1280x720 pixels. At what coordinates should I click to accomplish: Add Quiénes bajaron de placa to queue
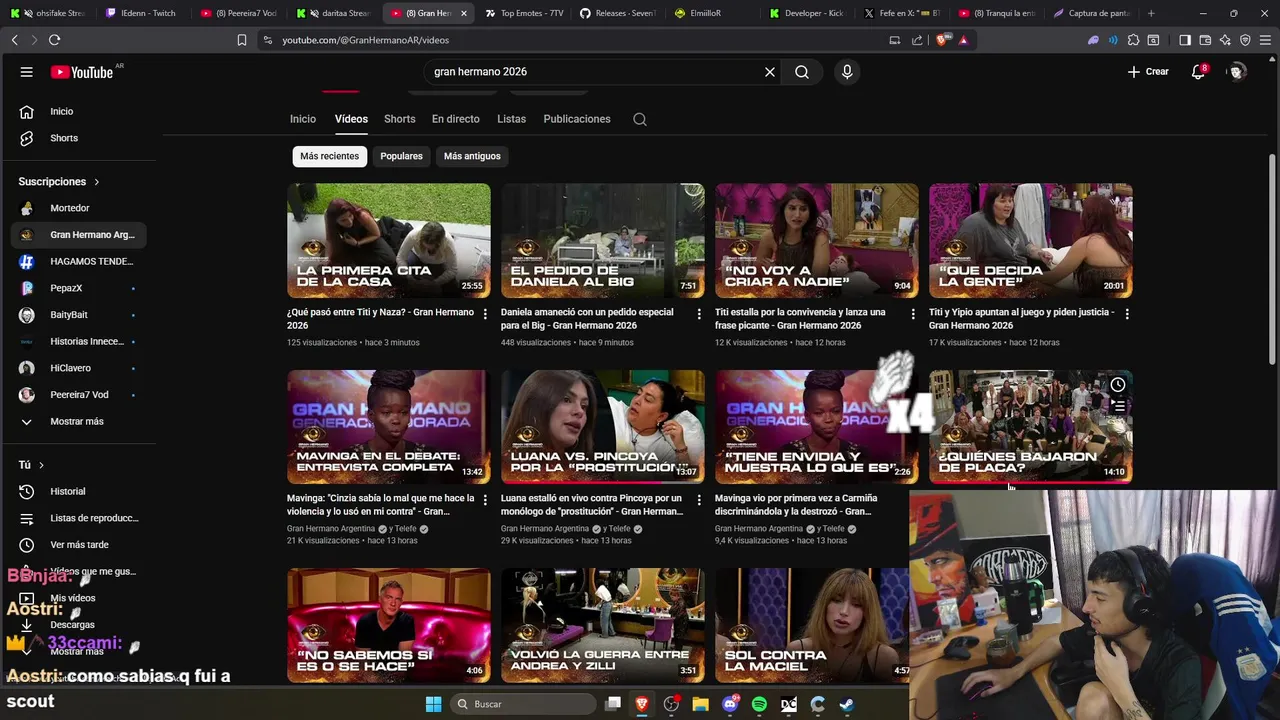click(1118, 406)
